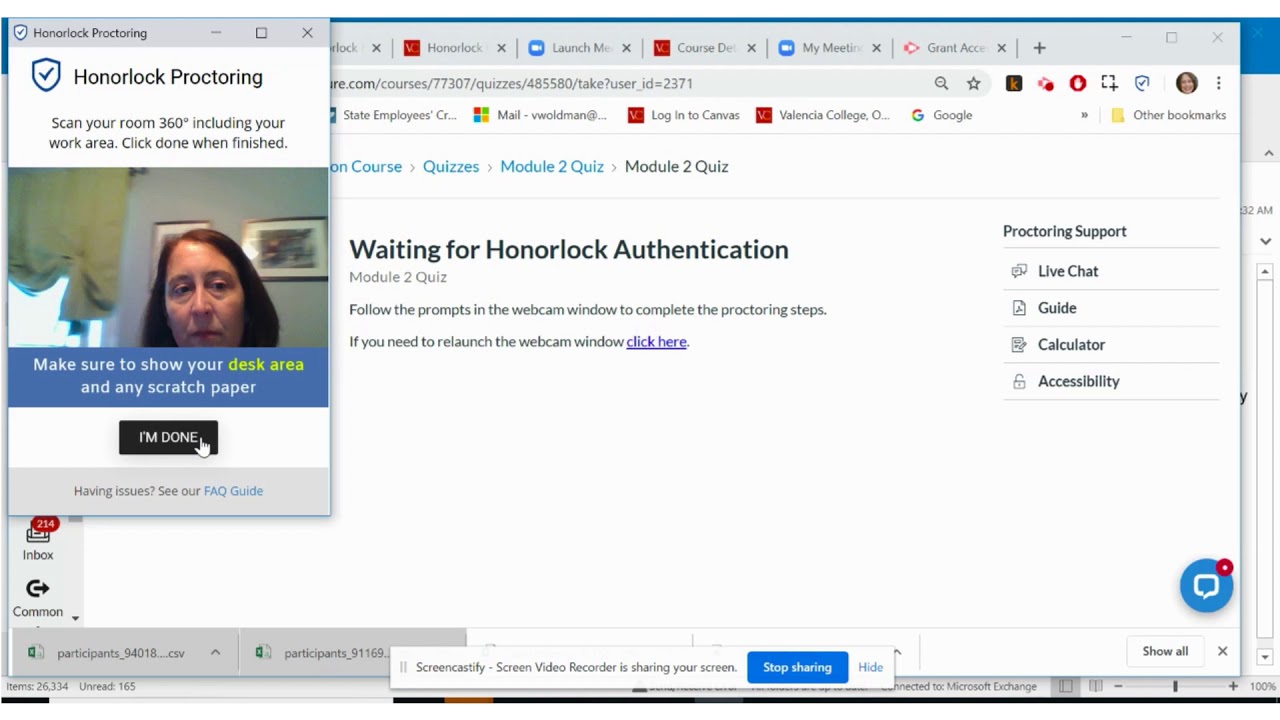This screenshot has width=1280, height=720.
Task: Click the Calculator icon in Proctoring Support
Action: coord(1019,344)
